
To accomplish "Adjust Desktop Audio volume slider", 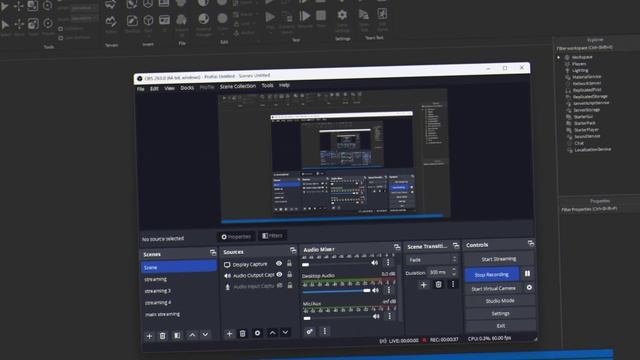I will (336, 291).
